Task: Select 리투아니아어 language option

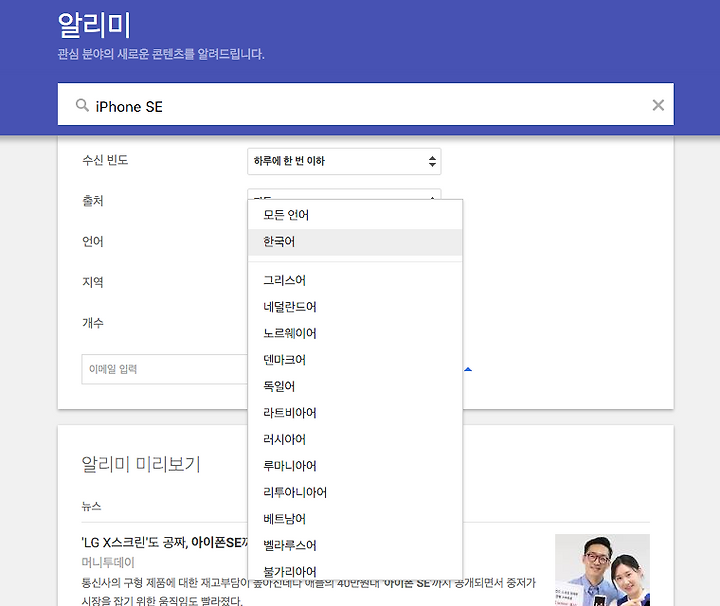Action: pos(355,493)
